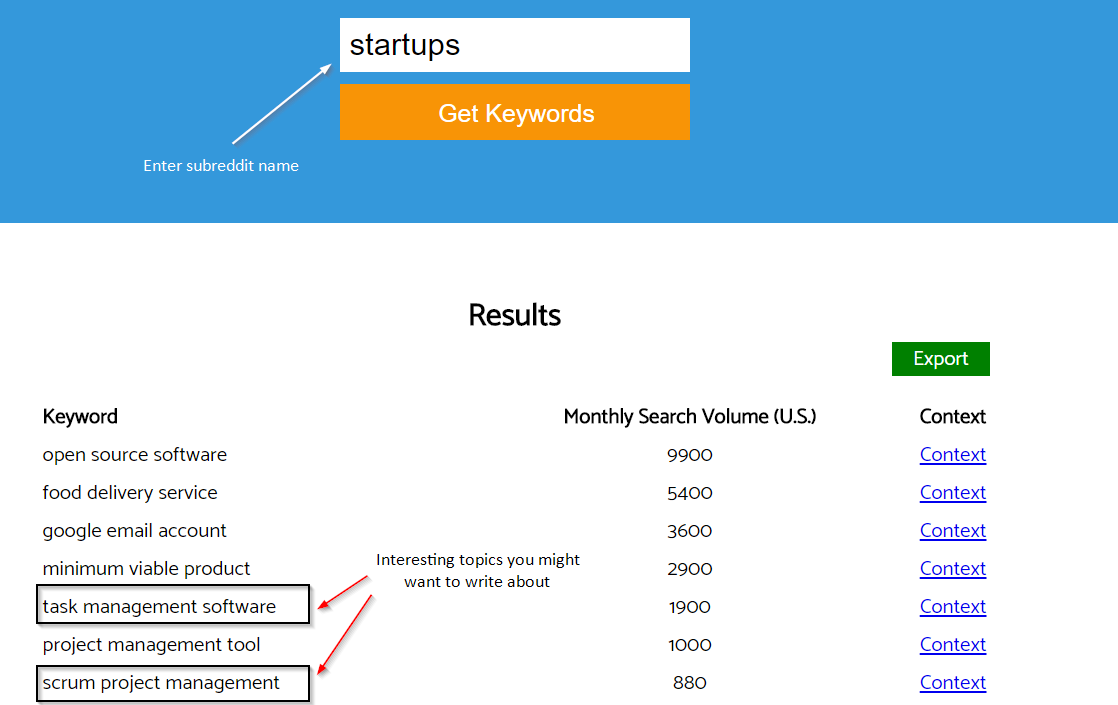The image size is (1118, 705).
Task: Open Context for project management tool
Action: pos(951,644)
